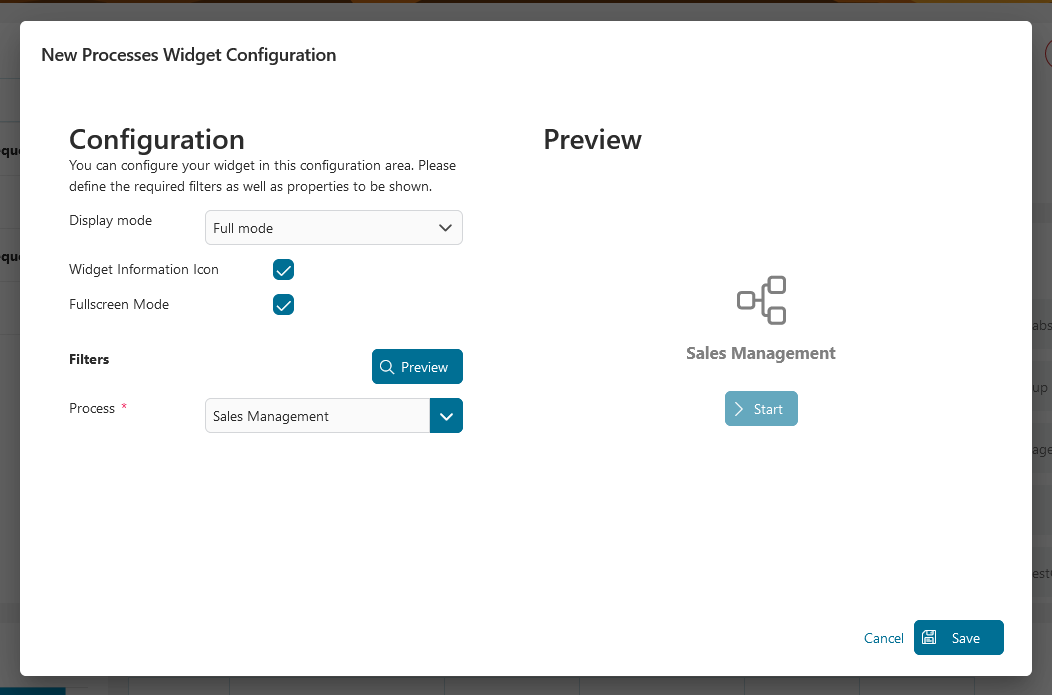Expand the Process dropdown arrow button
Image resolution: width=1052 pixels, height=695 pixels.
click(446, 416)
